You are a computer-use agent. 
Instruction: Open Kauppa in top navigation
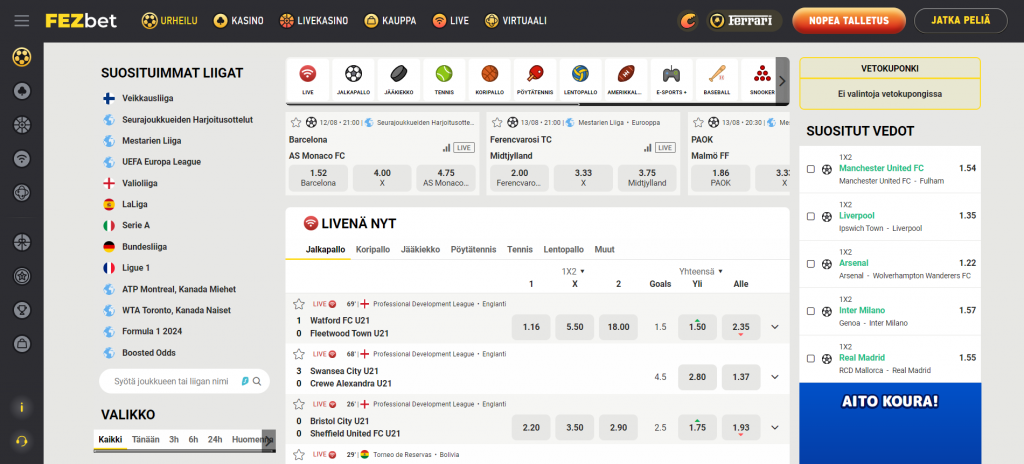coord(391,21)
